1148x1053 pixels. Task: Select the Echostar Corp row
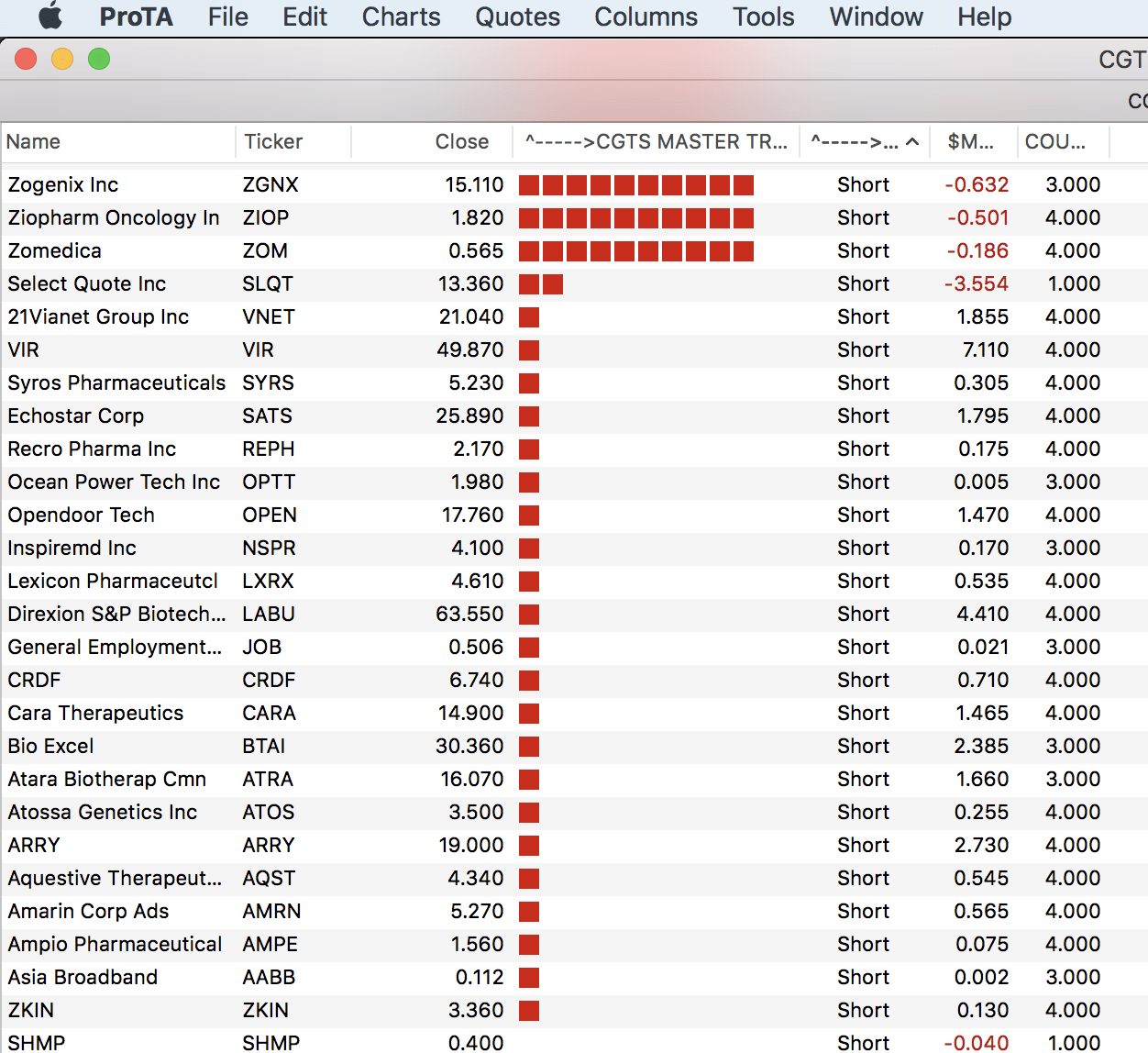coord(574,416)
